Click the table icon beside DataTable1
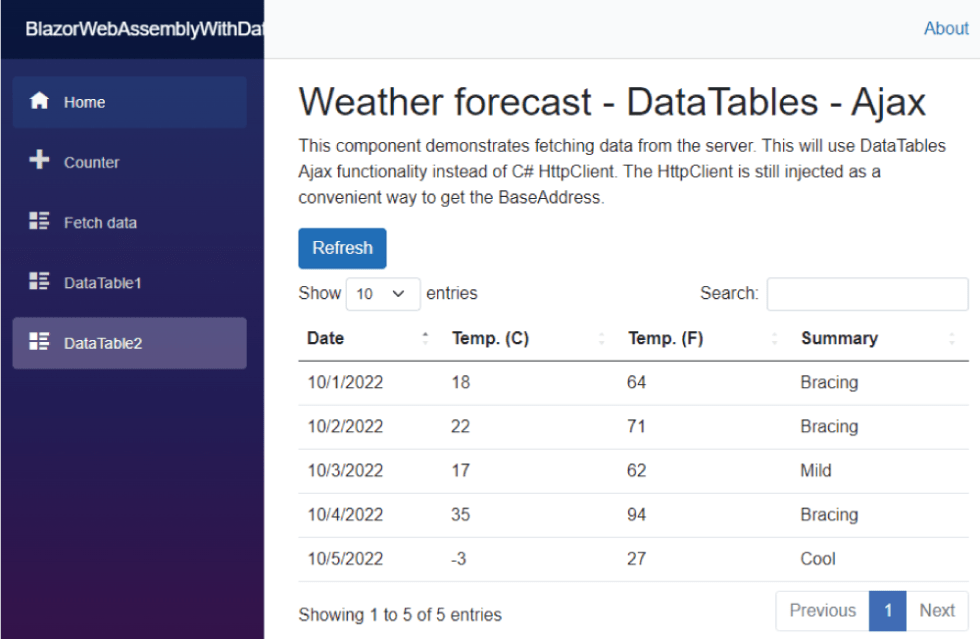Viewport: 980px width, 639px height. (38, 281)
